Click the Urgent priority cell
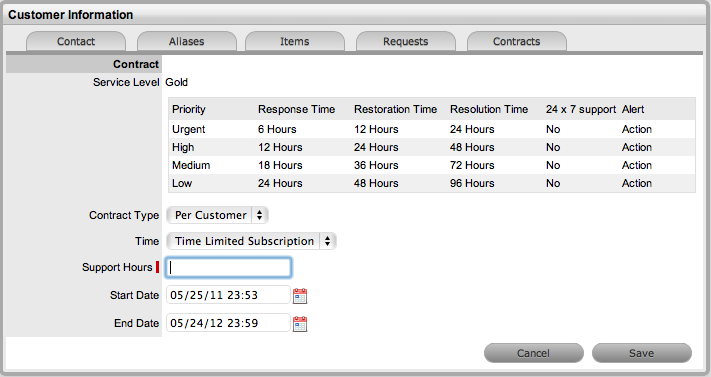Screen dimensions: 711x377 (189, 129)
